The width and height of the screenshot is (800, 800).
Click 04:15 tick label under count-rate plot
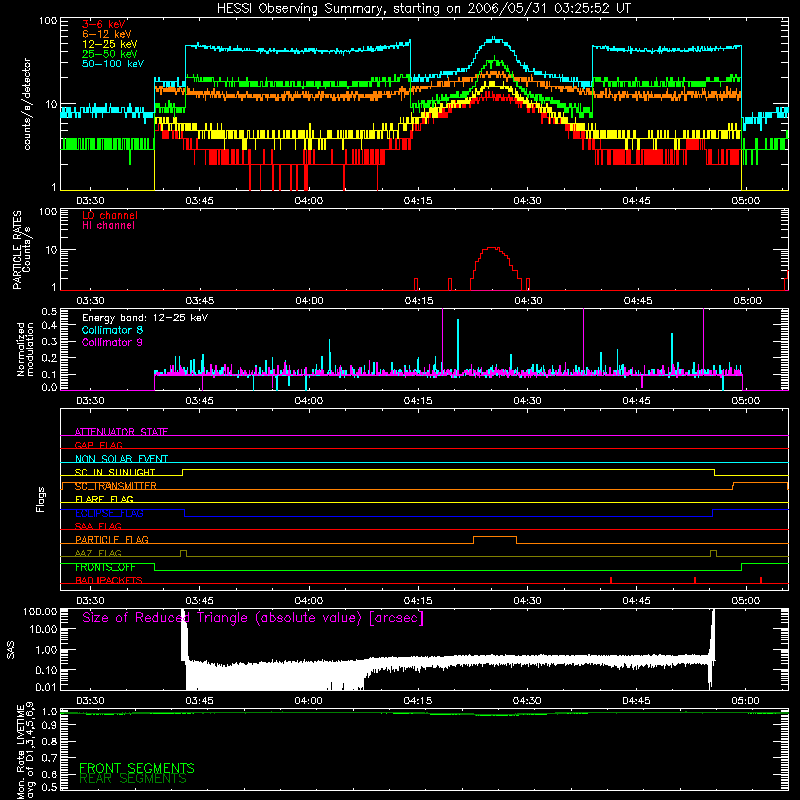(x=418, y=201)
